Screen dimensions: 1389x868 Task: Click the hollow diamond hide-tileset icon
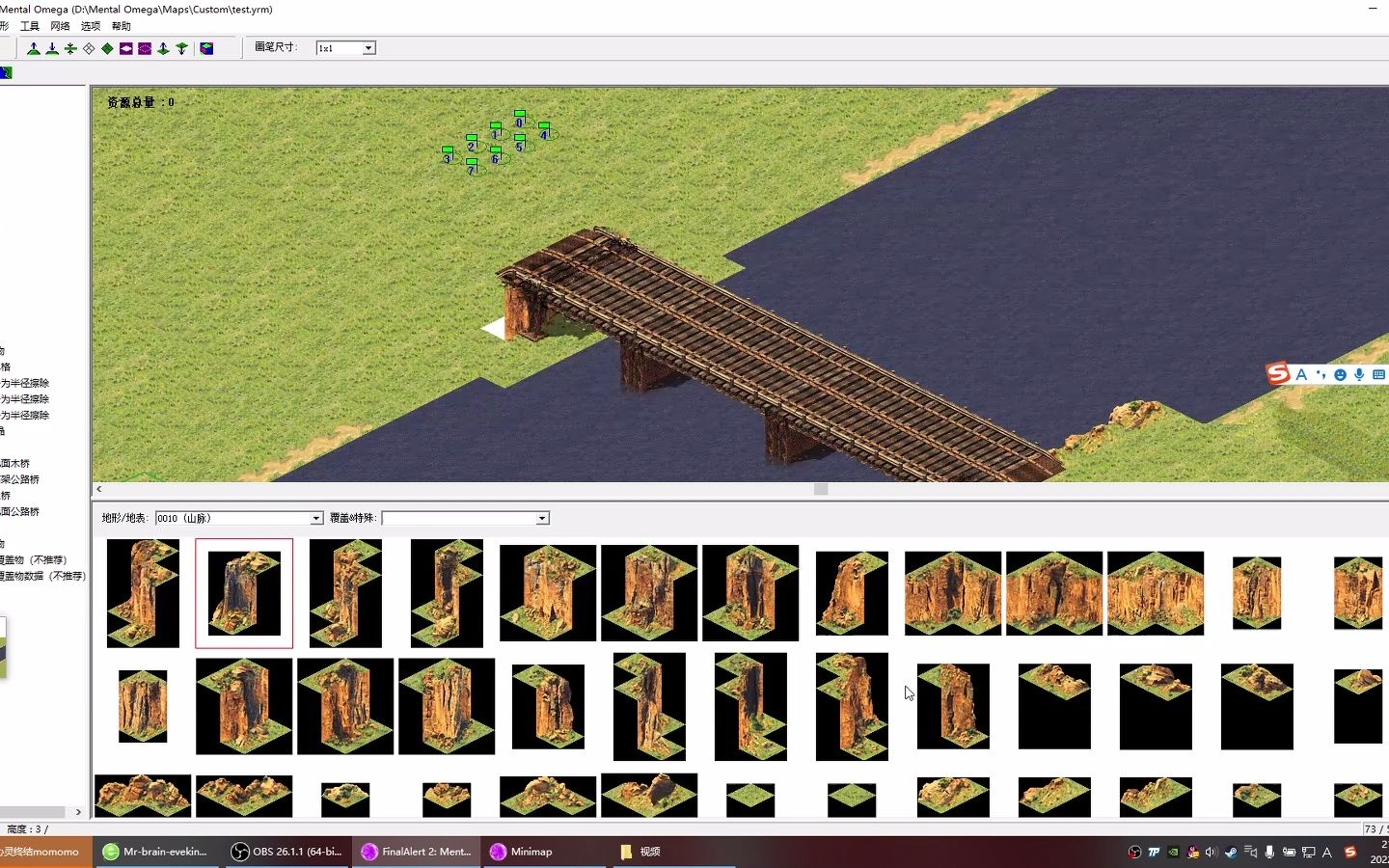point(89,48)
